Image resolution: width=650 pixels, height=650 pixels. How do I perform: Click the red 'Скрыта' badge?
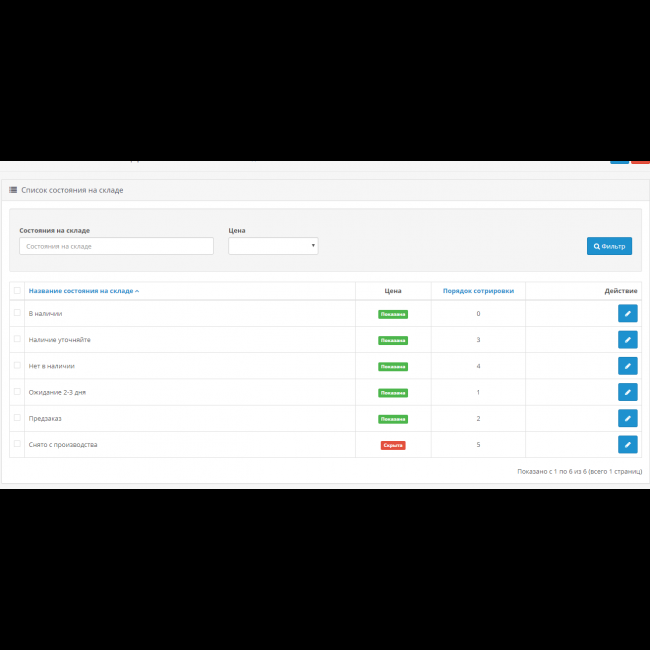click(393, 445)
